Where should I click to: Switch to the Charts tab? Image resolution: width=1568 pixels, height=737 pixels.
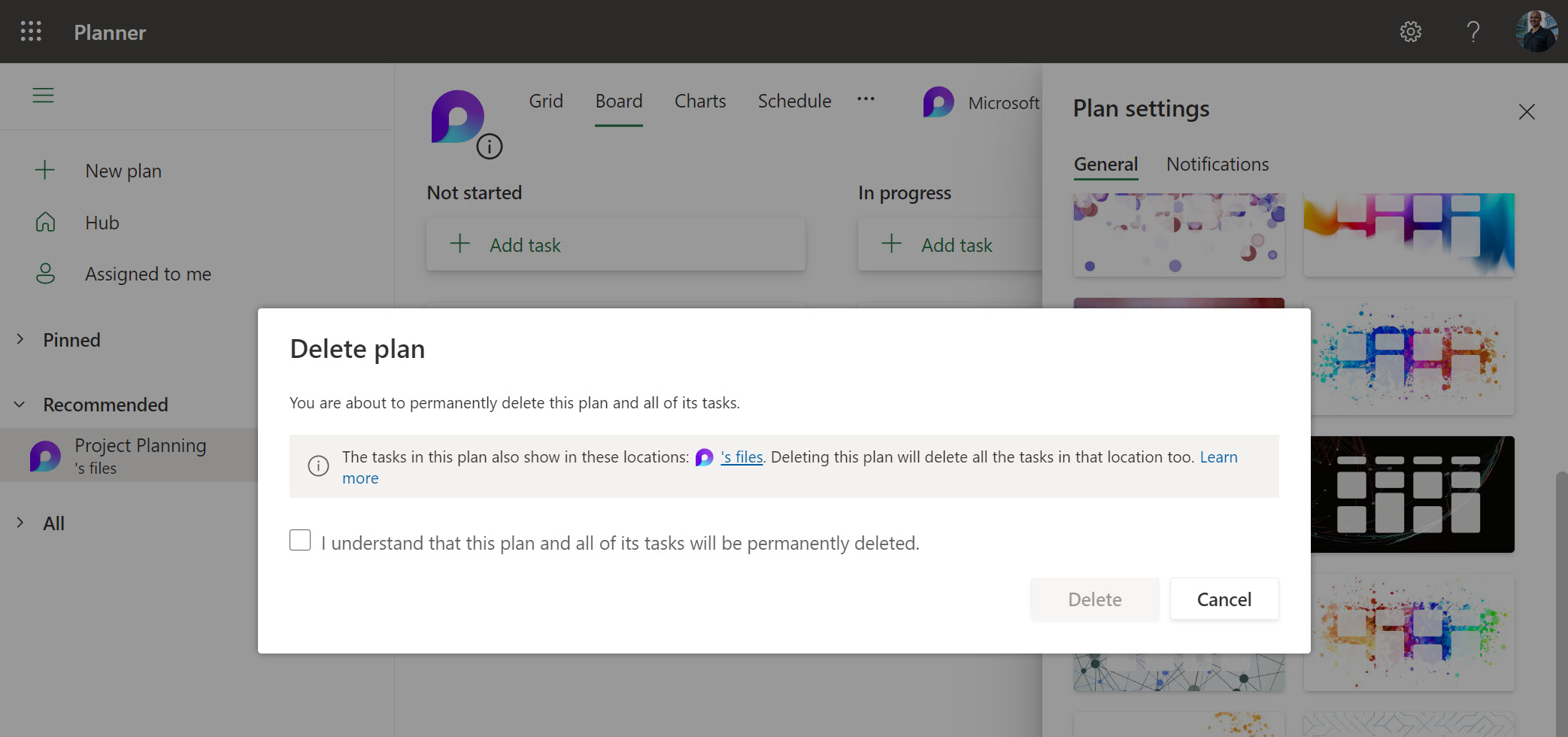coord(699,101)
